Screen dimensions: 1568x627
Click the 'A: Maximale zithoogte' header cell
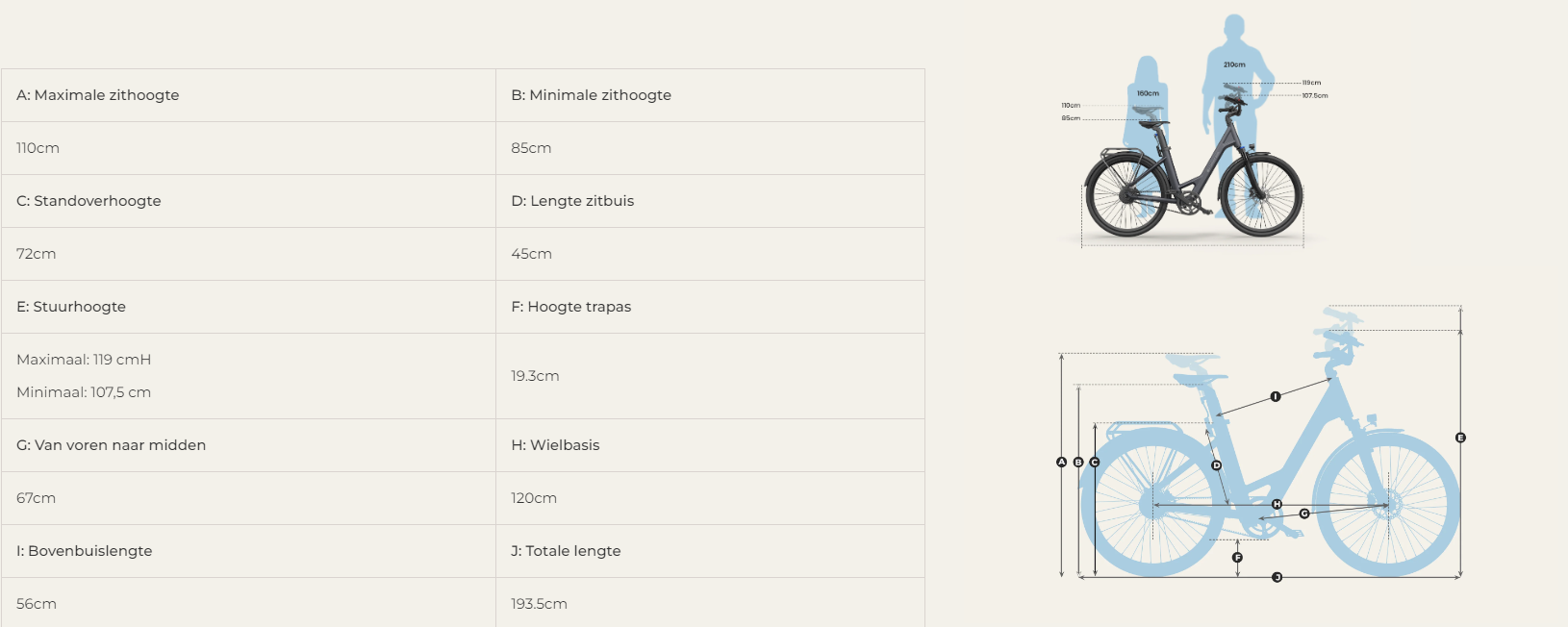[248, 95]
